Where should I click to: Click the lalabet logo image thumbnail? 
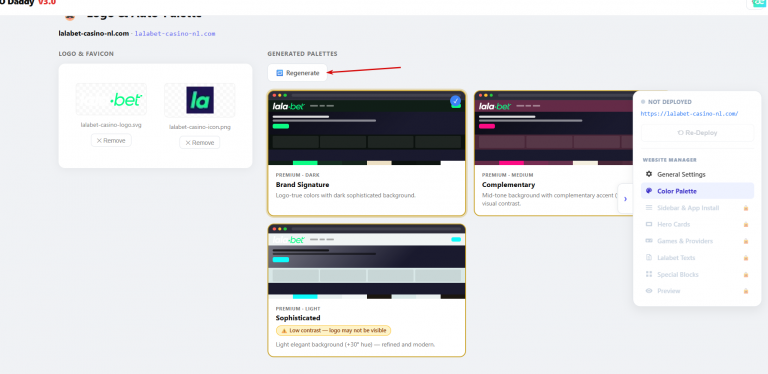pyautogui.click(x=111, y=100)
